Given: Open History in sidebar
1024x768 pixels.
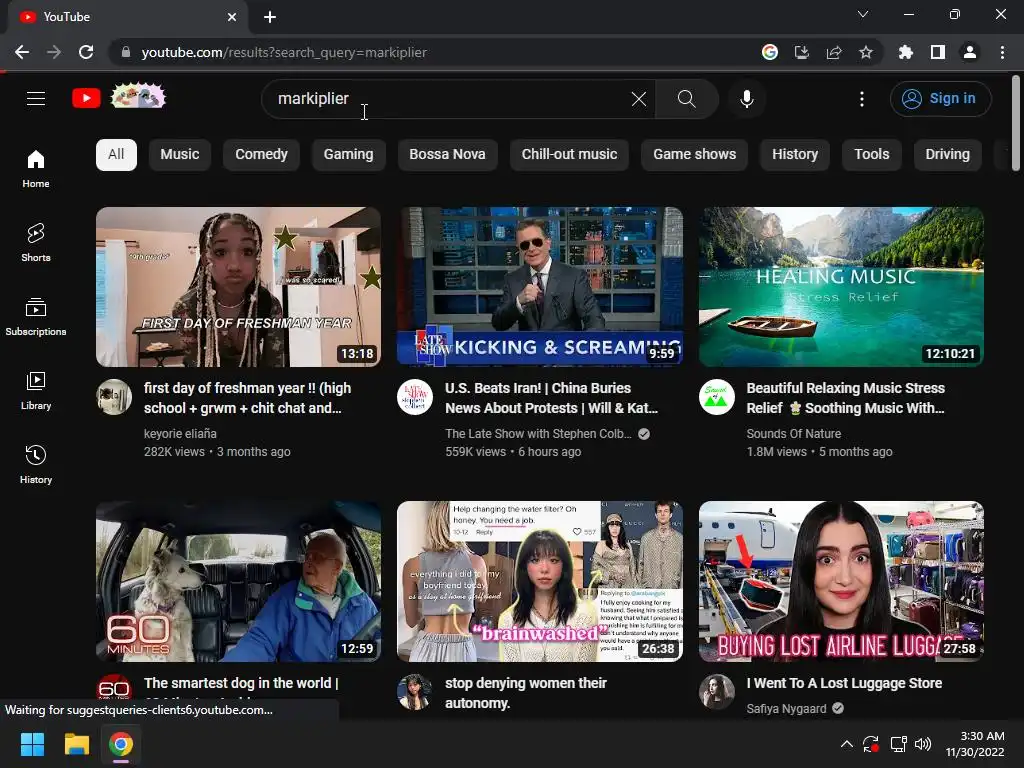Looking at the screenshot, I should [x=36, y=464].
